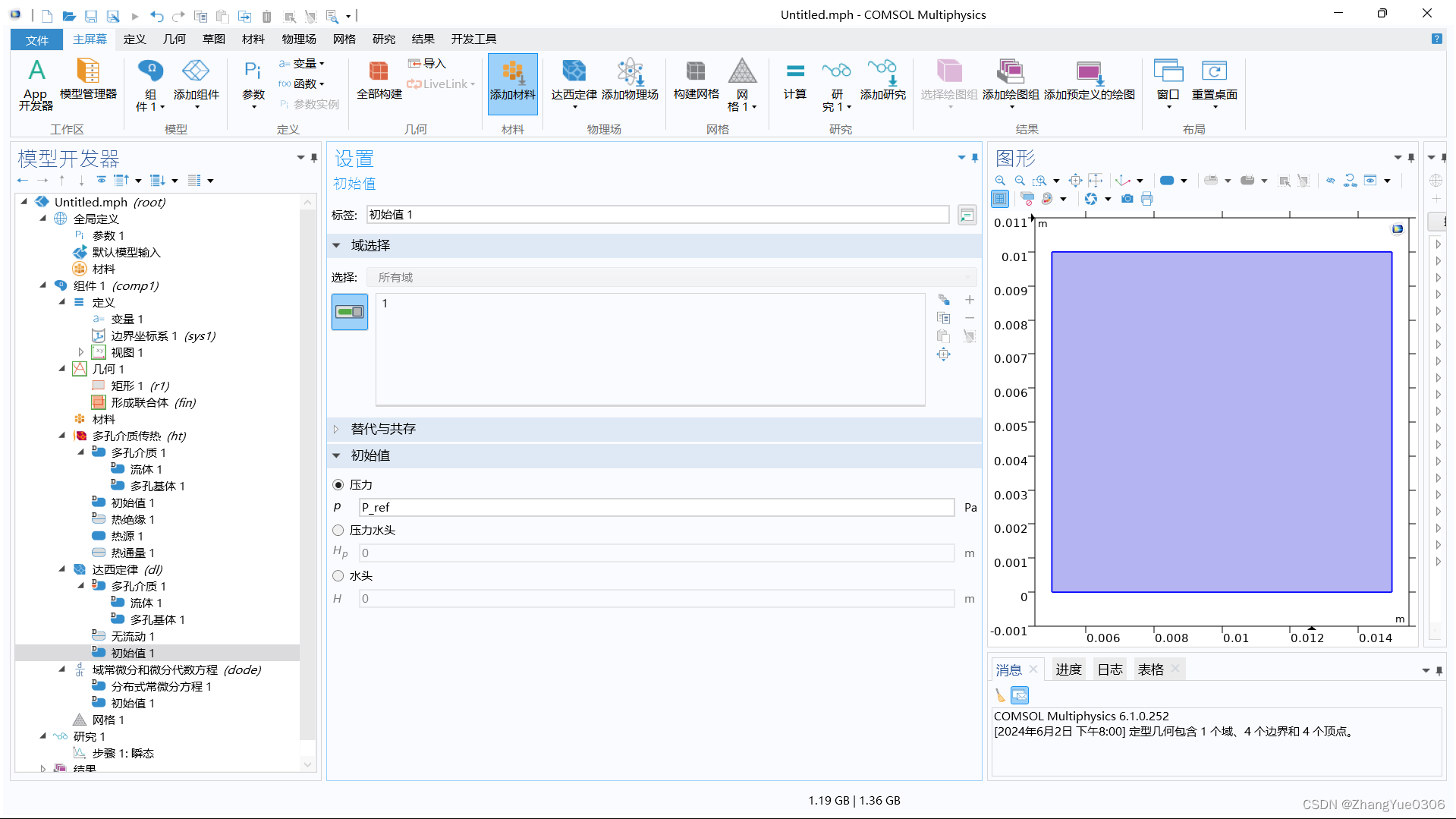Viewport: 1456px width, 819px height.
Task: Switch to the 物理场 ribbon tab
Action: coord(298,39)
